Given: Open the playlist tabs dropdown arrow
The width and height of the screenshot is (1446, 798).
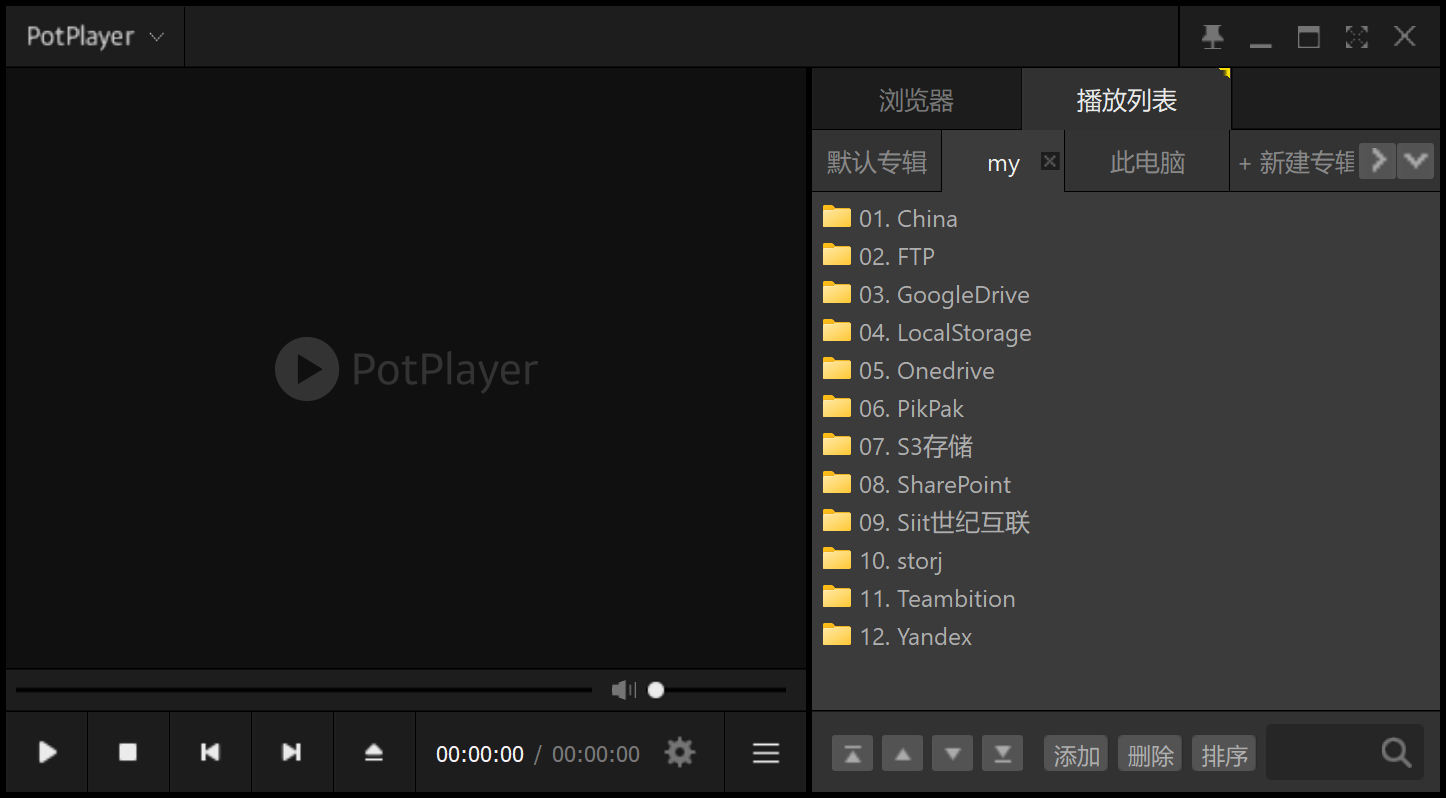Looking at the screenshot, I should point(1415,160).
